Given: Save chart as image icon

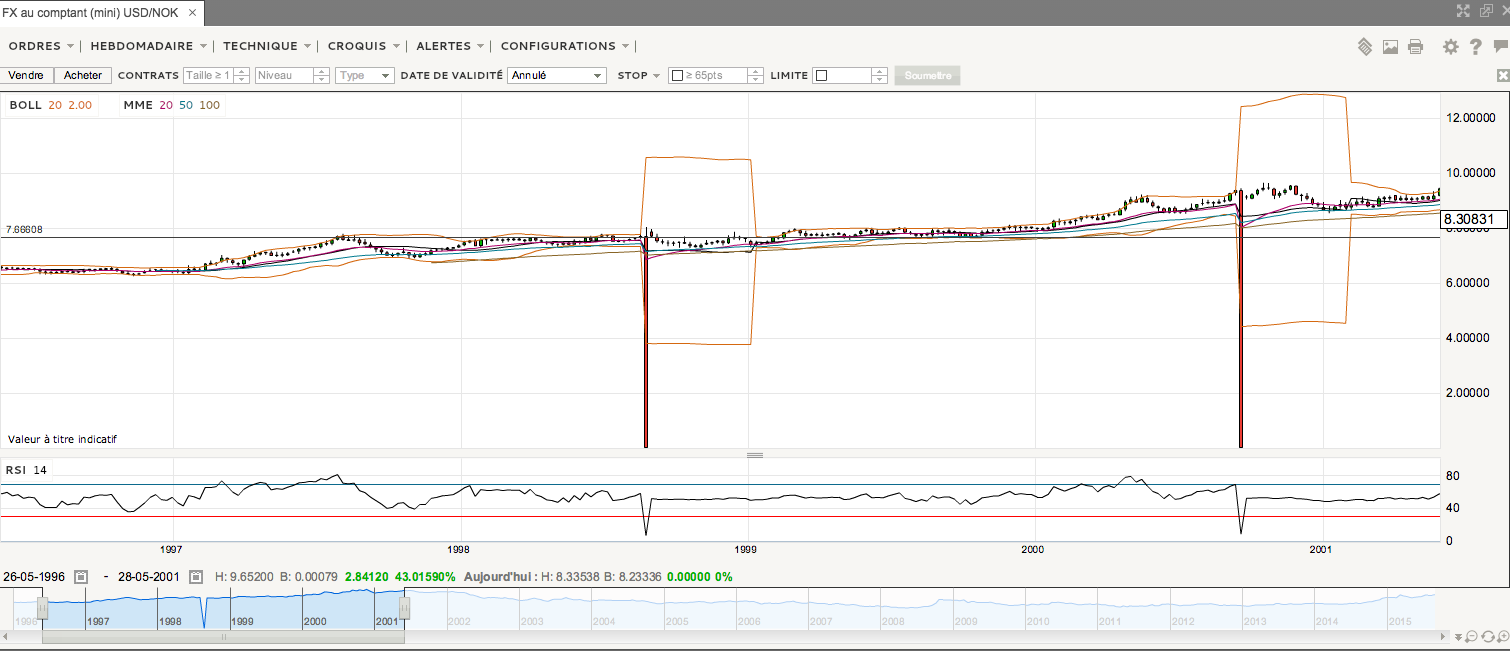Looking at the screenshot, I should pyautogui.click(x=1390, y=46).
